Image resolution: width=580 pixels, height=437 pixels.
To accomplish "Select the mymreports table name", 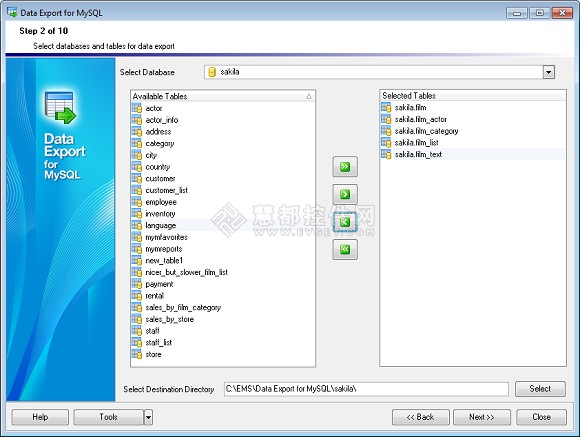I will pos(163,249).
